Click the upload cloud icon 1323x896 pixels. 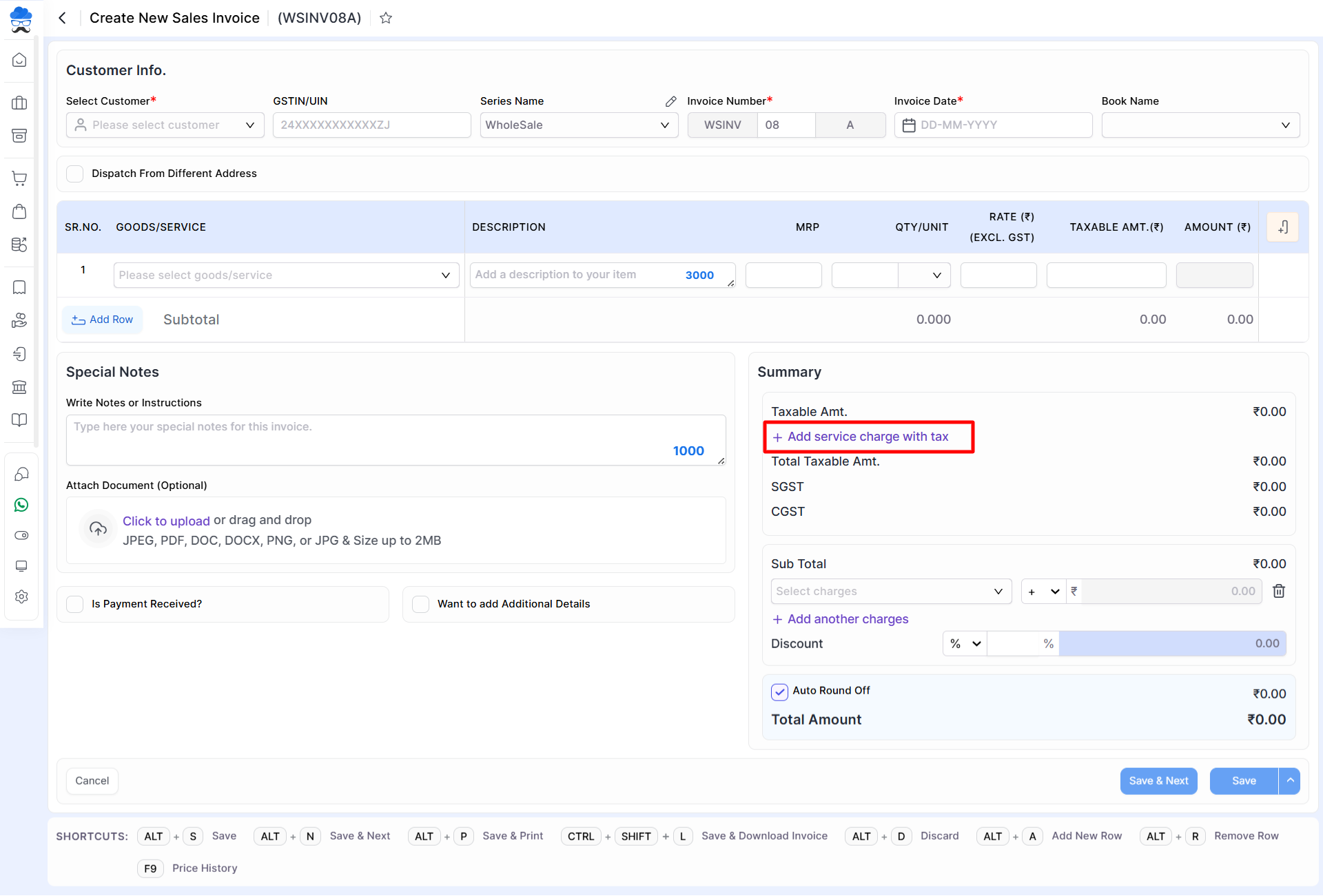[98, 528]
